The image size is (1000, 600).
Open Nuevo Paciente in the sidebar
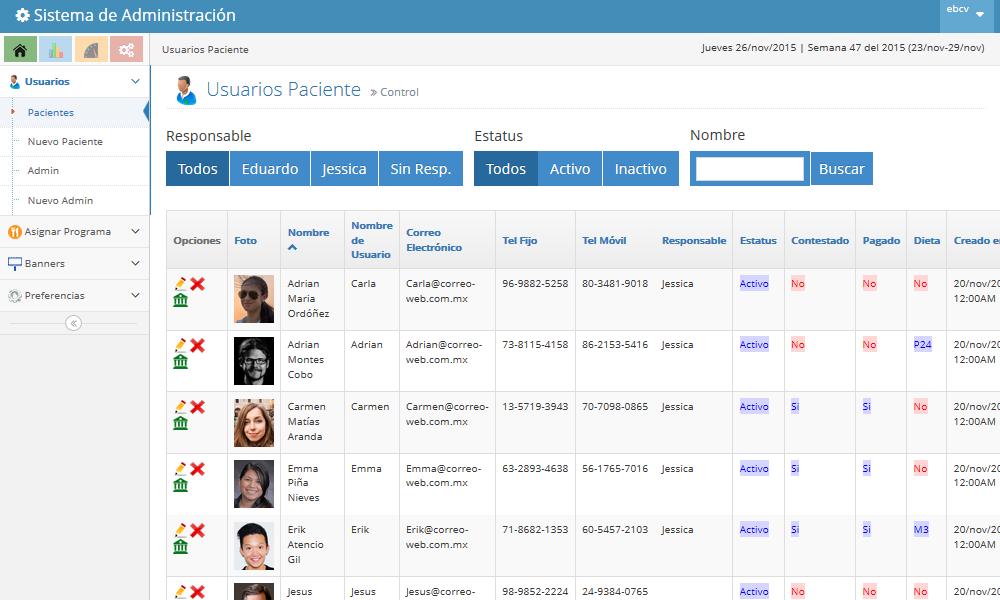pos(65,142)
